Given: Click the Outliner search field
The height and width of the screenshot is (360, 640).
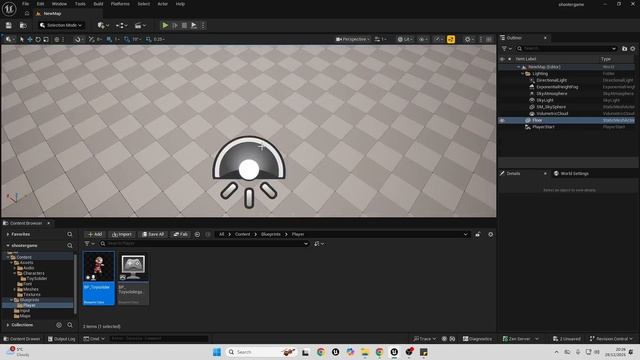Looking at the screenshot, I should click(566, 49).
